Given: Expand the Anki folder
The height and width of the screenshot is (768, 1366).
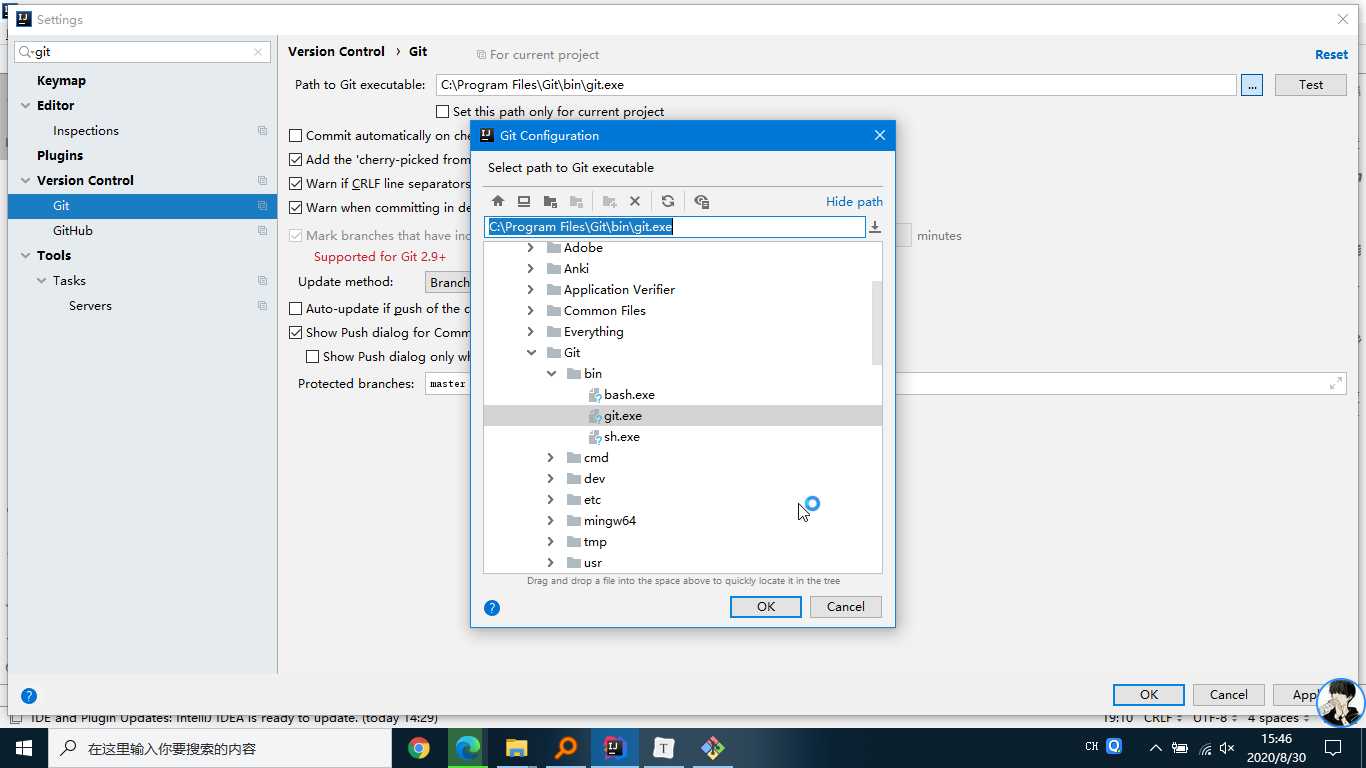Looking at the screenshot, I should click(531, 269).
